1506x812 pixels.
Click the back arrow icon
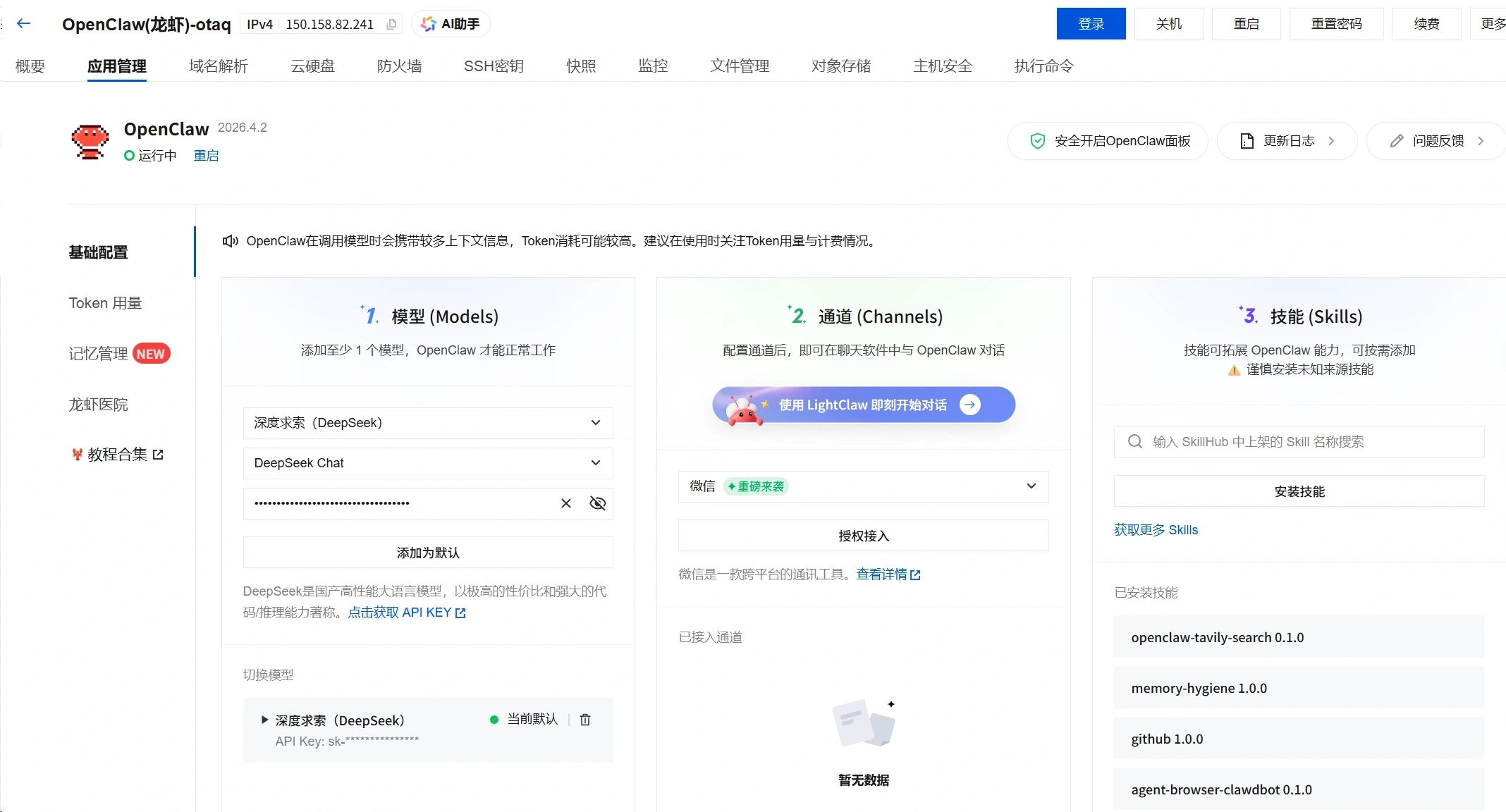pyautogui.click(x=24, y=23)
